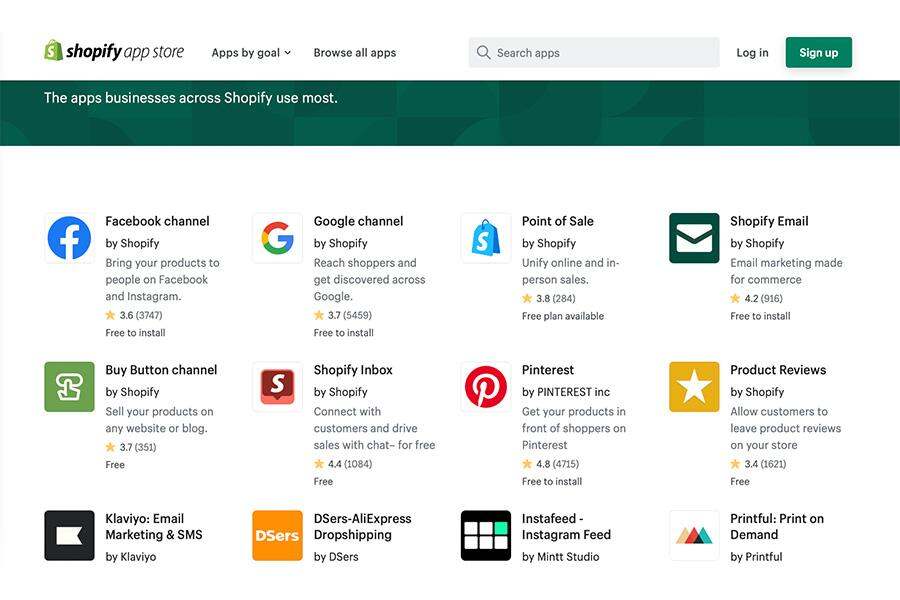Open the Google channel title link
The image size is (900, 600).
[358, 221]
